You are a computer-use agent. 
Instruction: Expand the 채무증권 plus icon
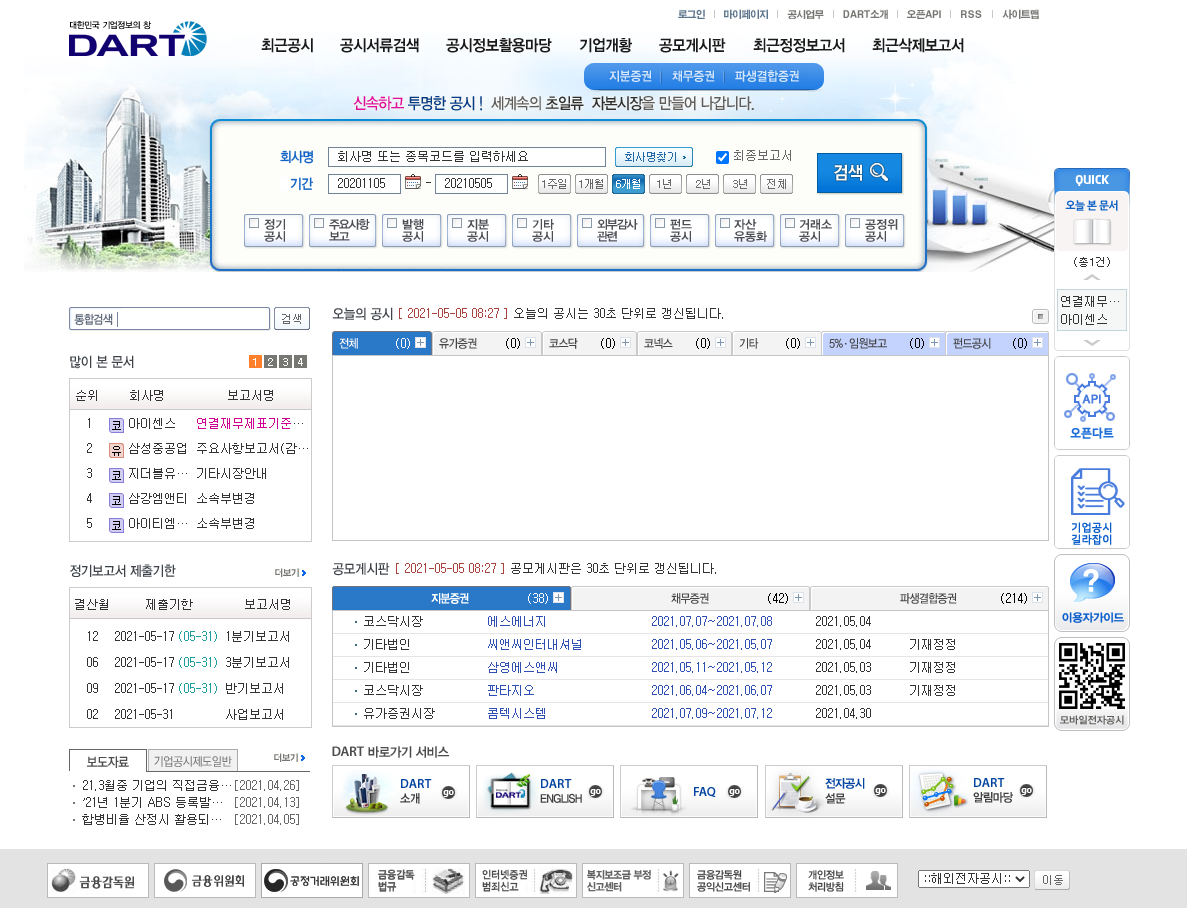[x=799, y=598]
